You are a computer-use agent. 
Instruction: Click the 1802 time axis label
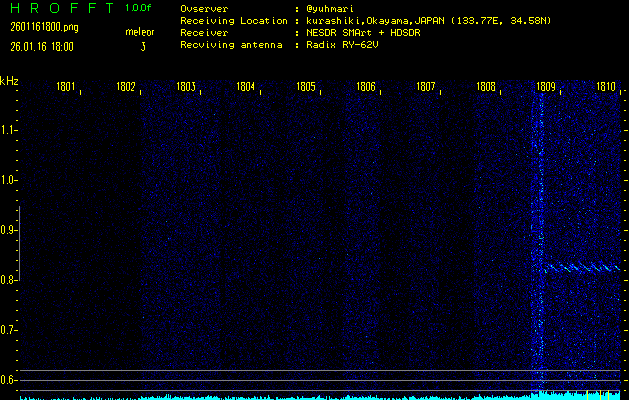[x=126, y=87]
